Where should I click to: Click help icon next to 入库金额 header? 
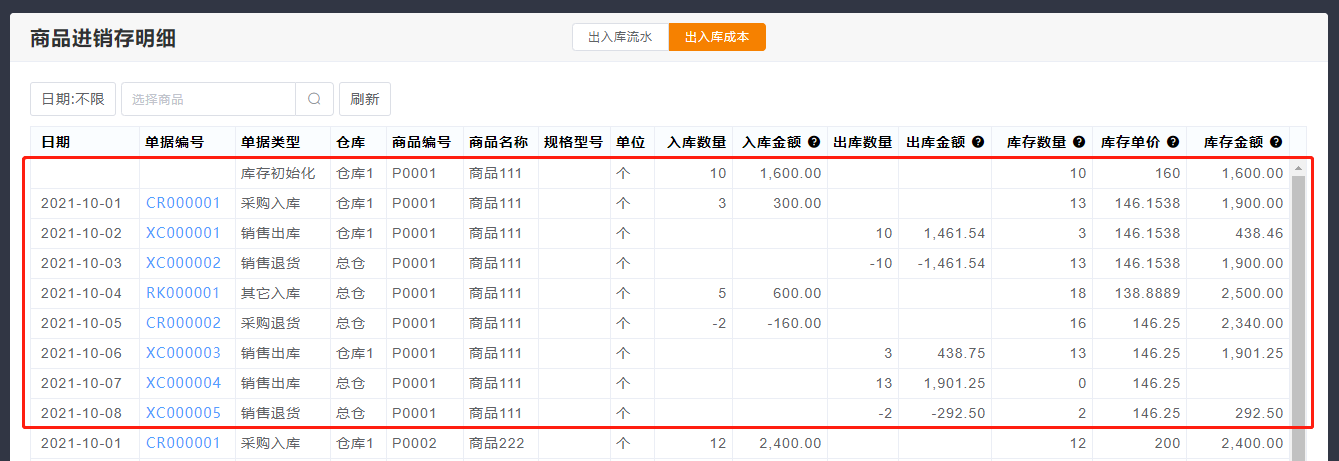pyautogui.click(x=814, y=142)
